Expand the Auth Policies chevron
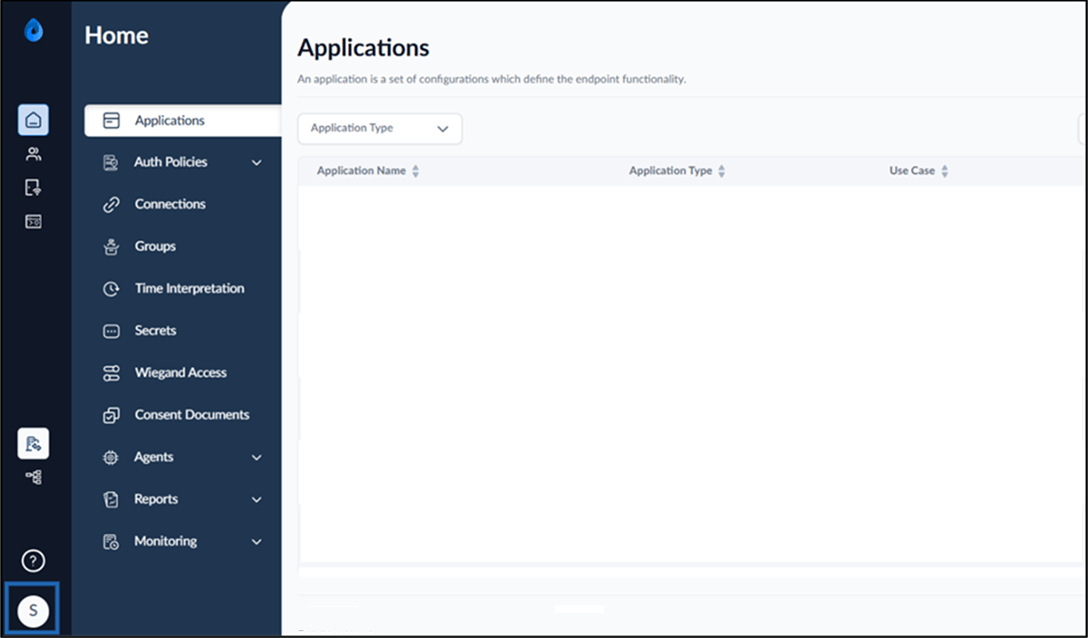The height and width of the screenshot is (638, 1088). pos(257,162)
